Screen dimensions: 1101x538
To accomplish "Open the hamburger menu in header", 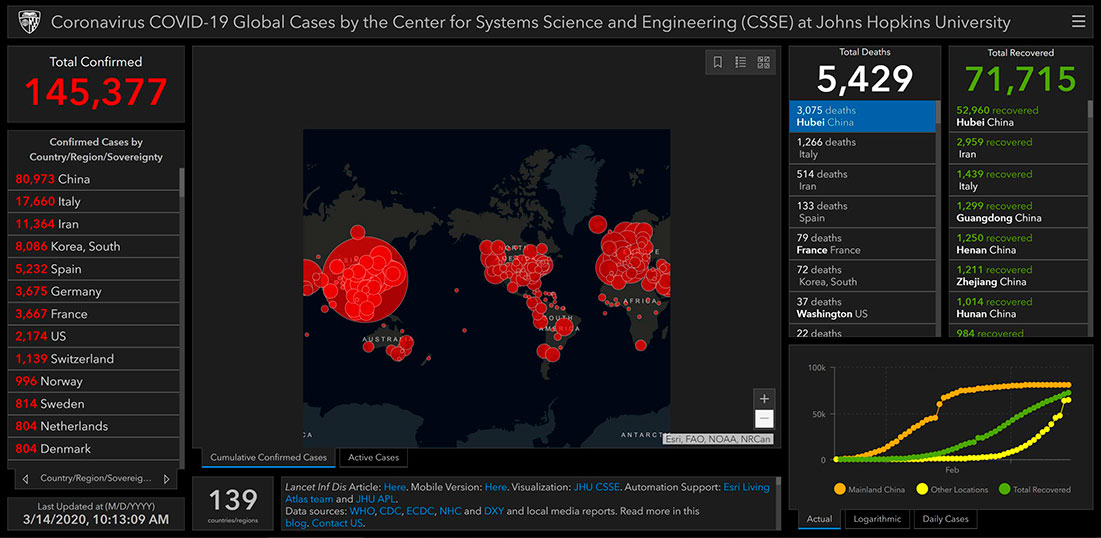I will 1079,22.
